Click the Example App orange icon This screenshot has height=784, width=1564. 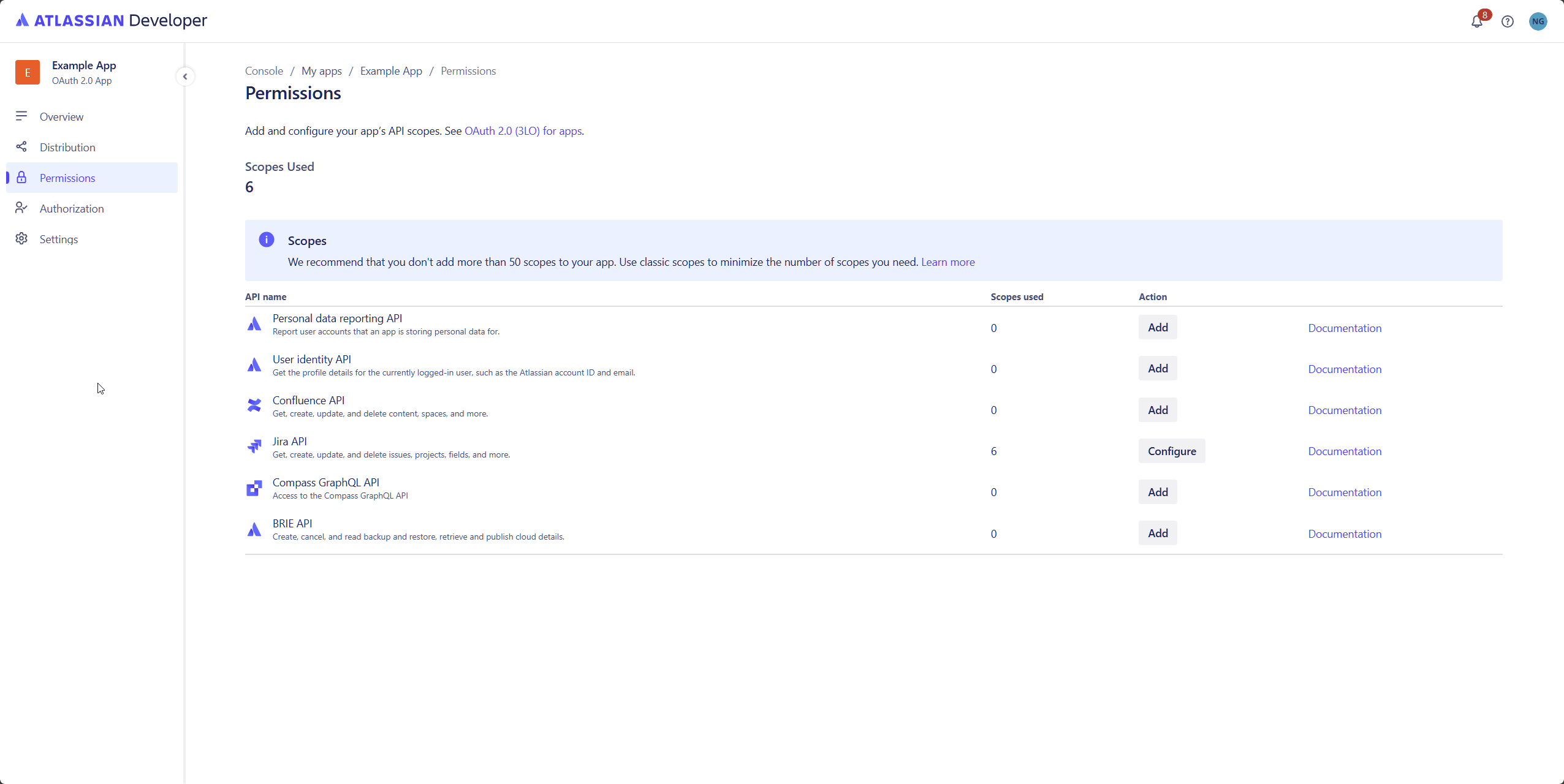pos(28,72)
